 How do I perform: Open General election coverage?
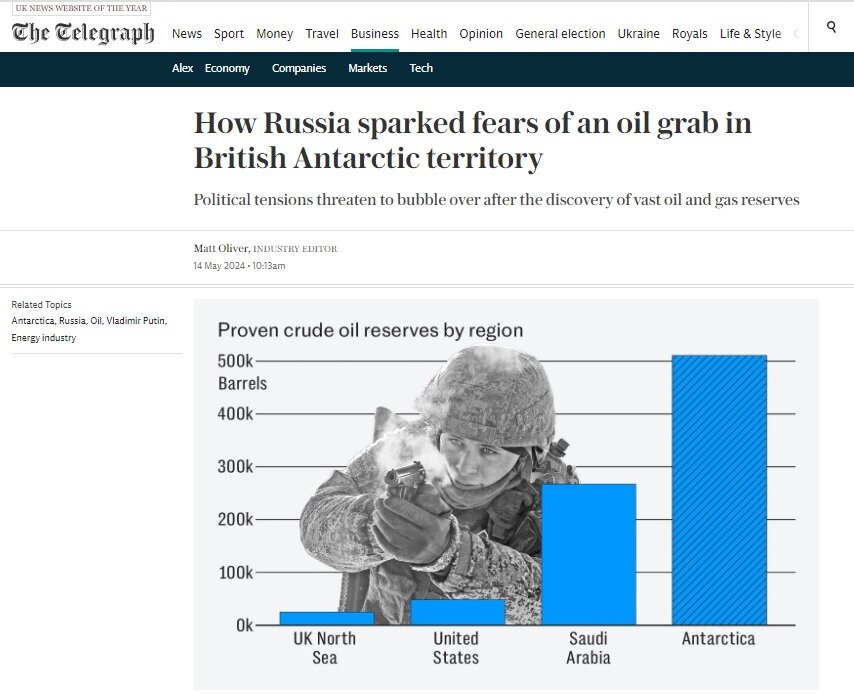[560, 34]
